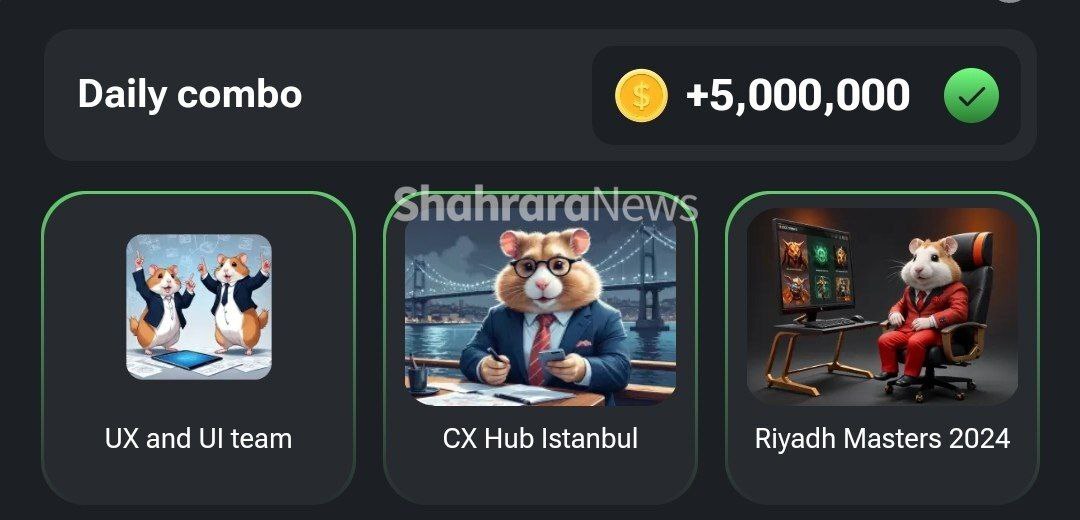Click the ShahraraNews watermark text
1080x520 pixels.
tap(546, 205)
